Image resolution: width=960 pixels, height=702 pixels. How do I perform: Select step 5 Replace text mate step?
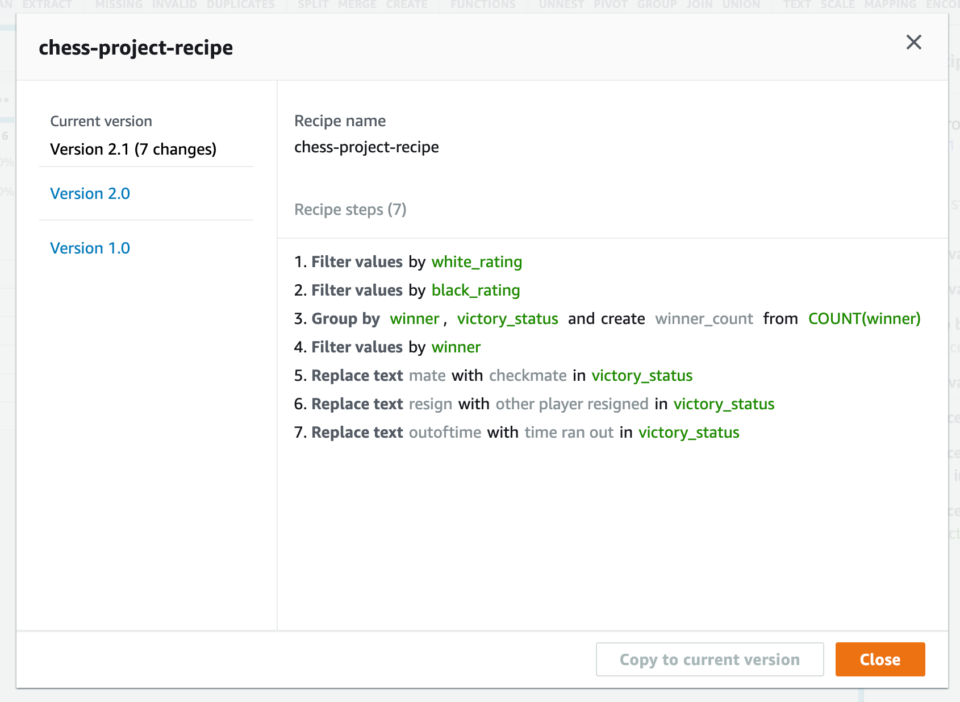[x=493, y=376]
